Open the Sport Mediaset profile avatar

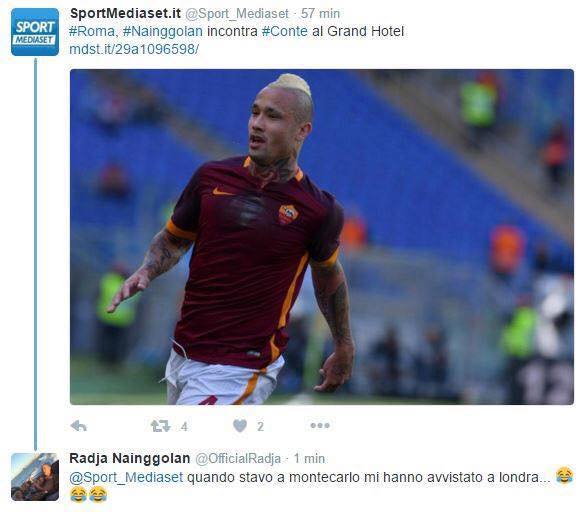35,32
